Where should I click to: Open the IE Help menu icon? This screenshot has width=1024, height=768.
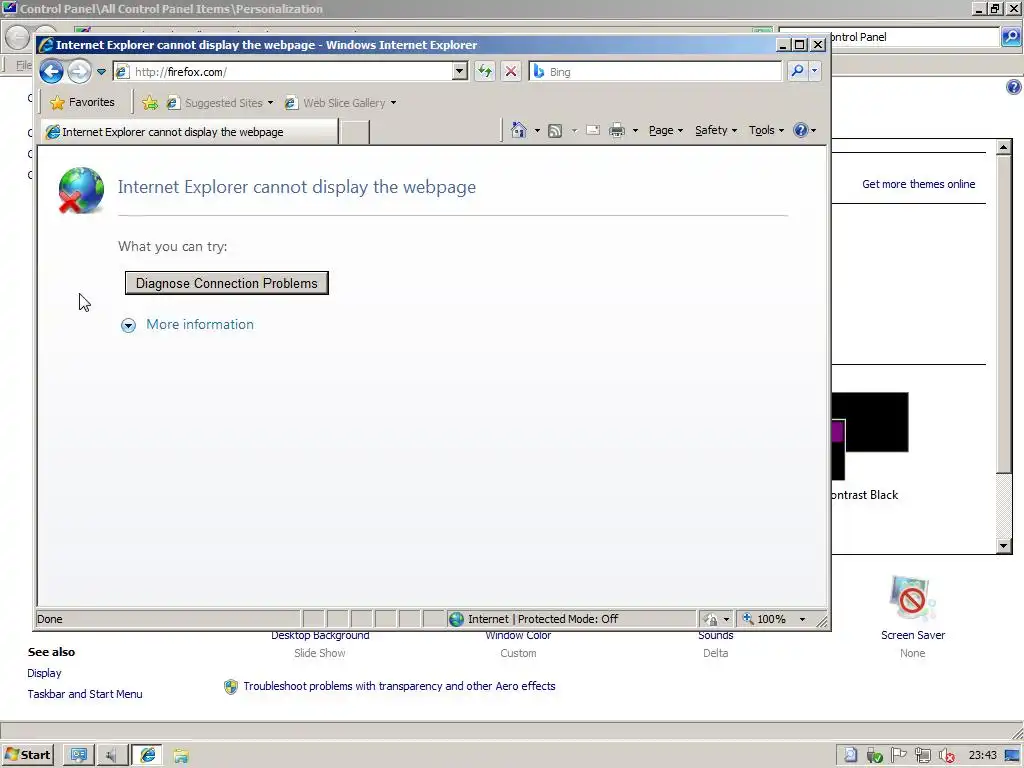point(804,130)
